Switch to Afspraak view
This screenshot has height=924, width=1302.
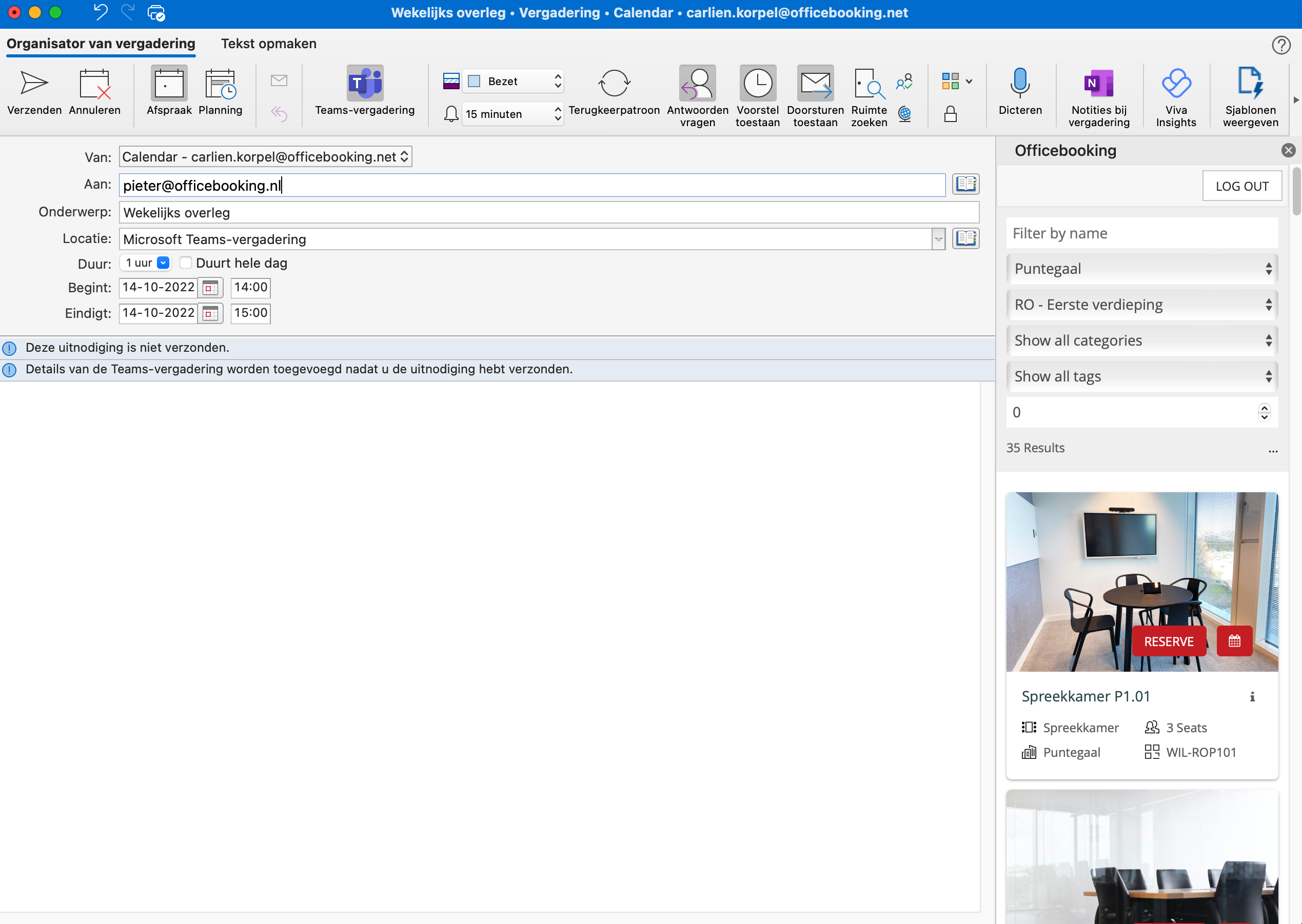169,92
